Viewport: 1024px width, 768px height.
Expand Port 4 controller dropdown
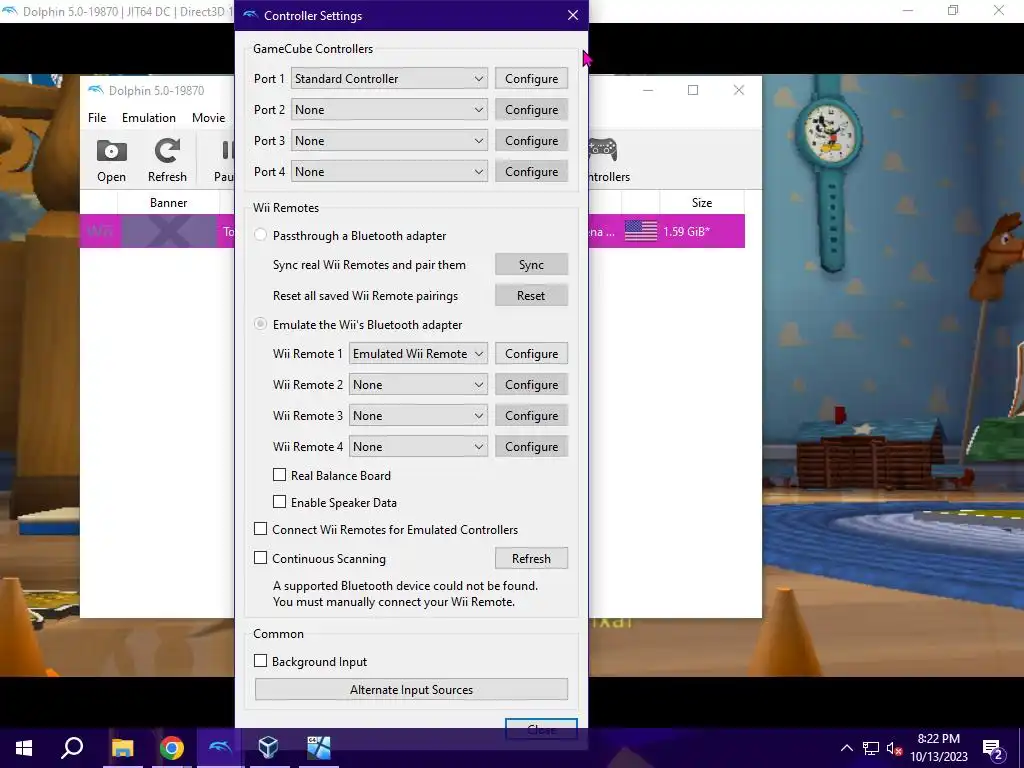pyautogui.click(x=389, y=172)
